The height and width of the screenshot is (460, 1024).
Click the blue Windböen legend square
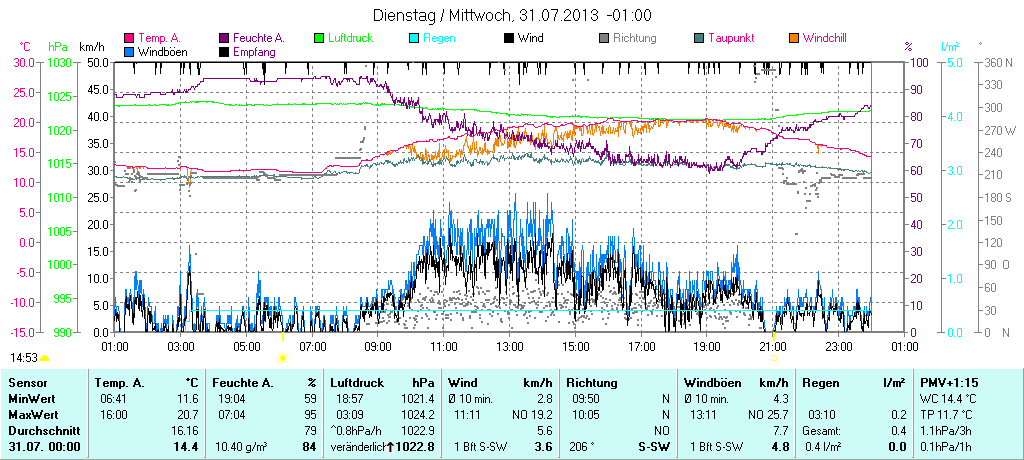128,51
